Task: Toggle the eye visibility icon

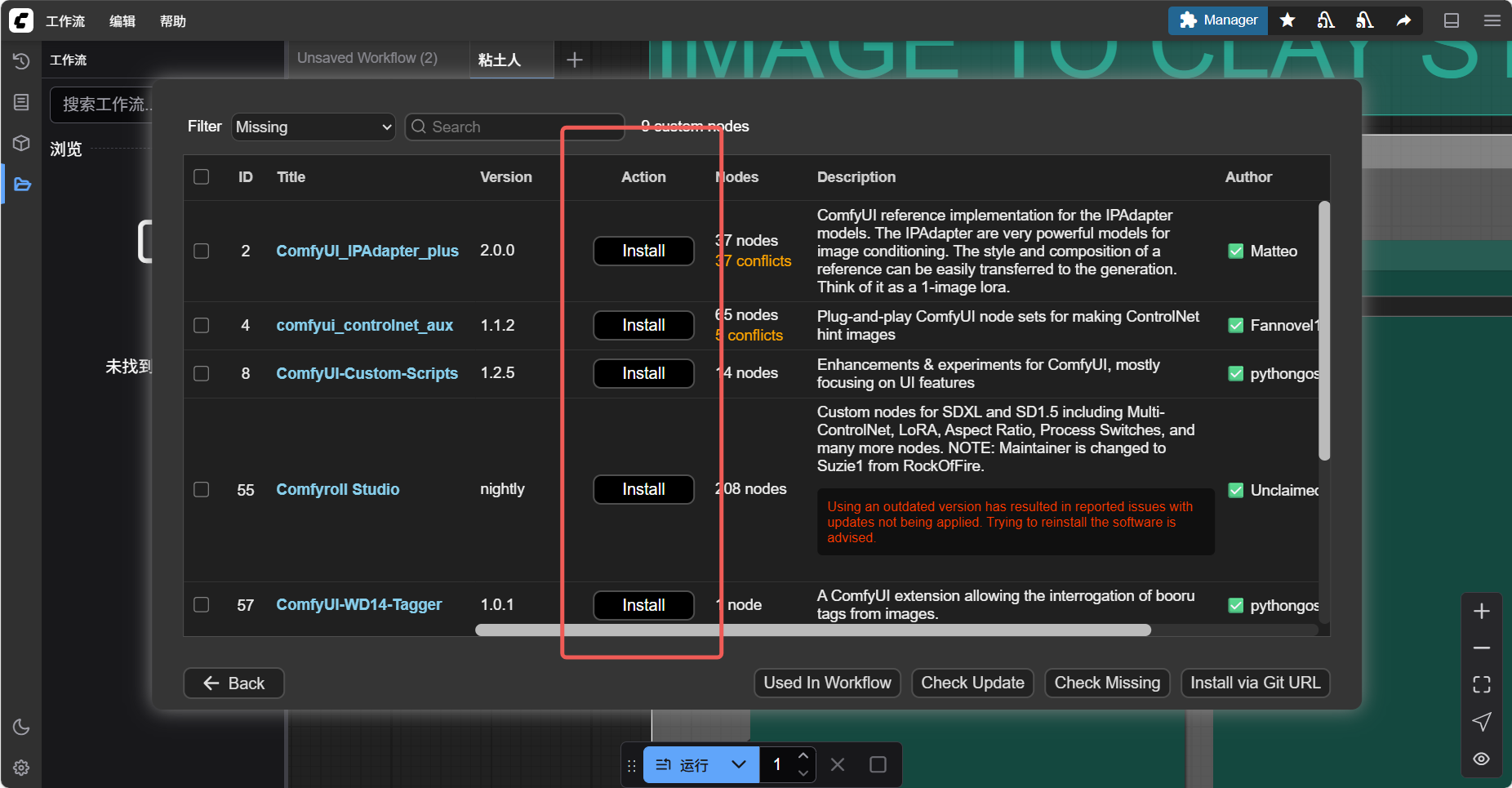Action: tap(1481, 759)
